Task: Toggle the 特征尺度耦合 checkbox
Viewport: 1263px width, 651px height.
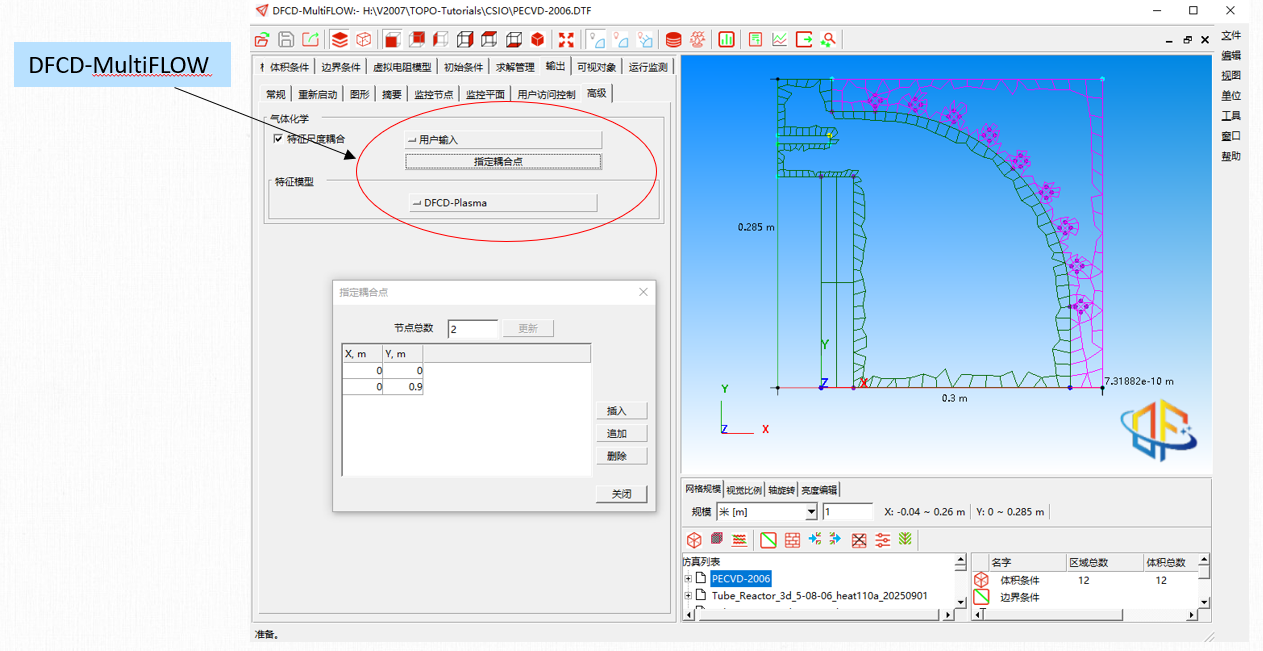Action: (x=278, y=139)
